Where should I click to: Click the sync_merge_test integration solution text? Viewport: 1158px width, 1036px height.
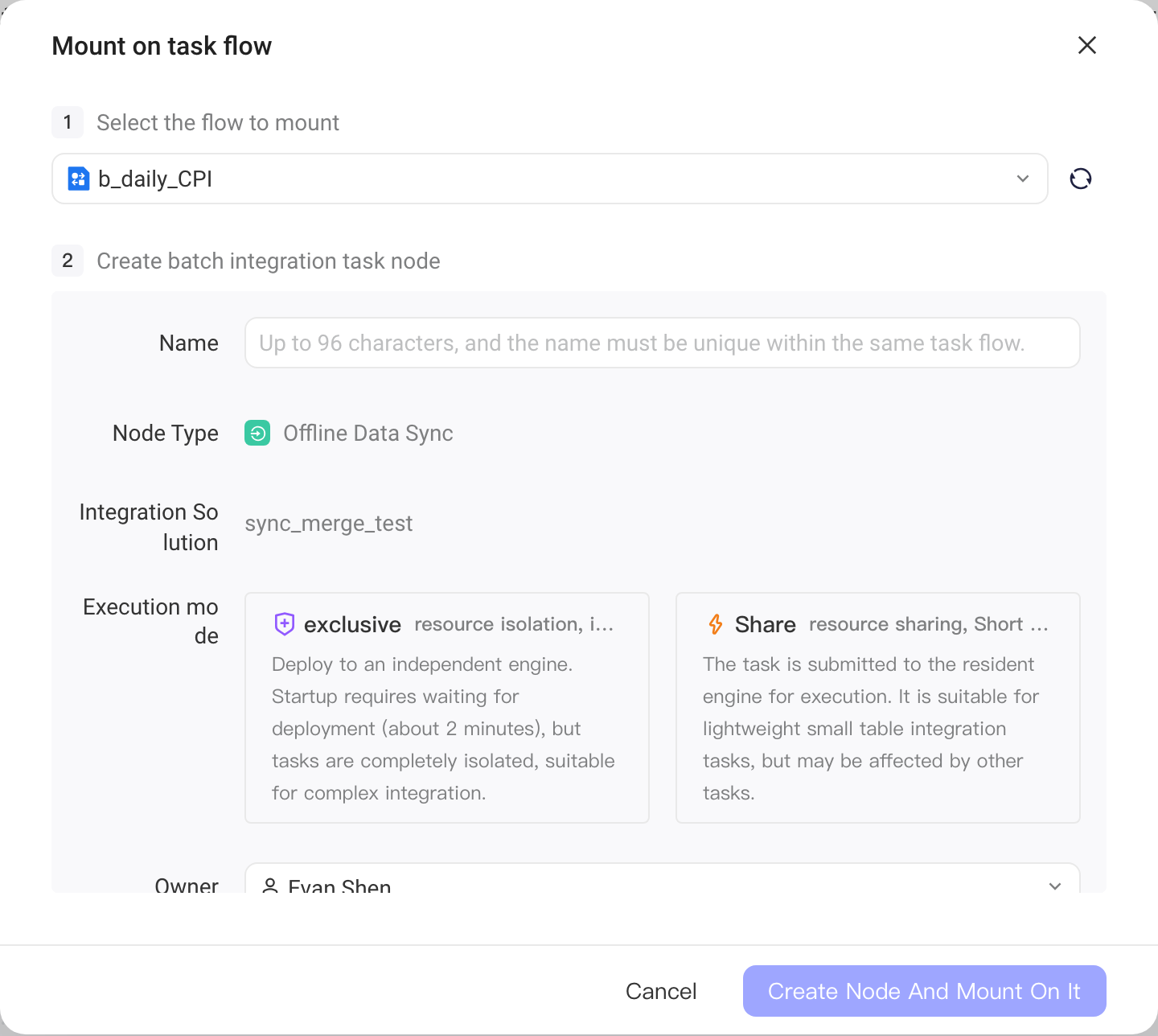(329, 523)
